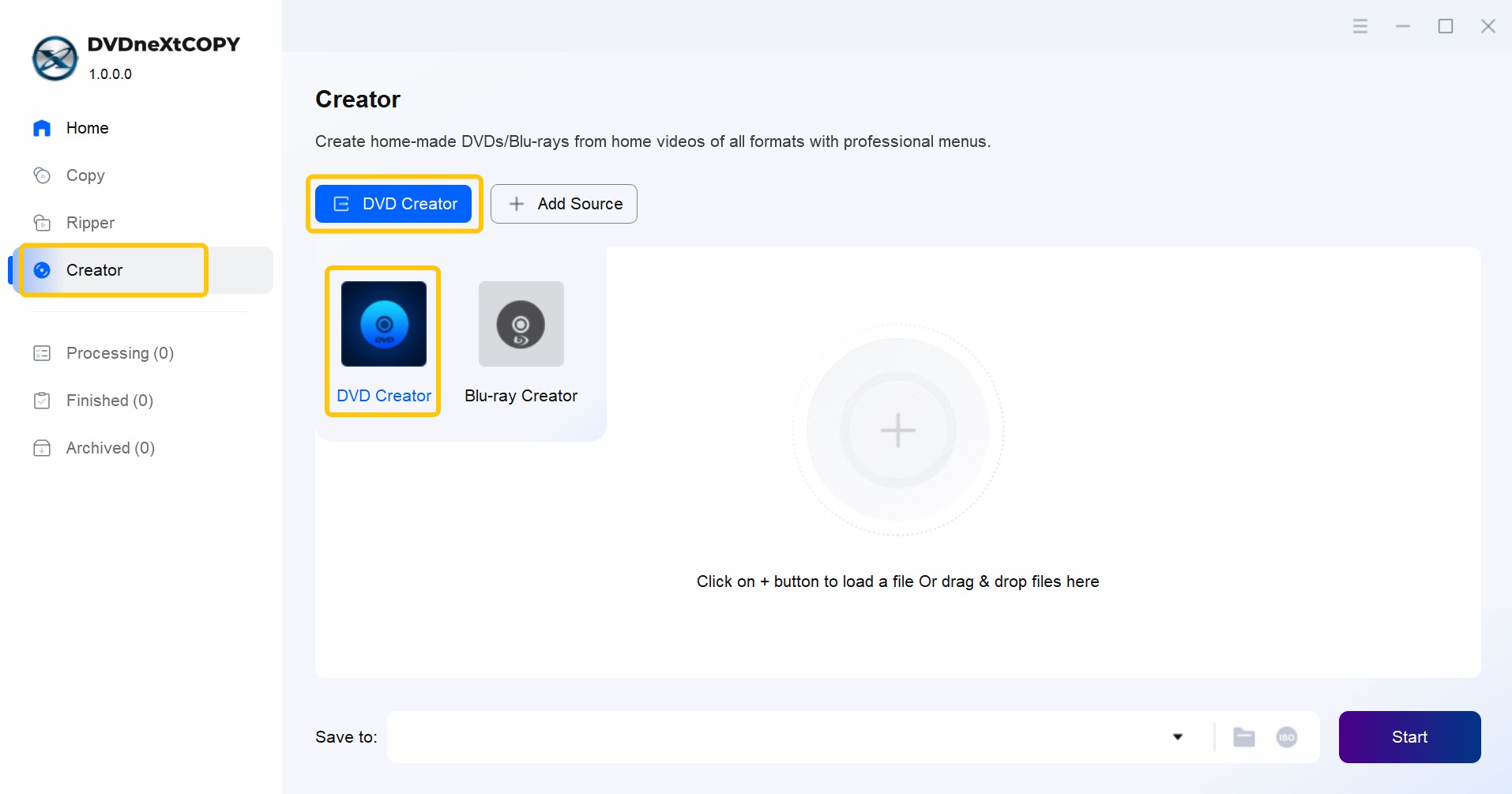Click the Creator page heading
This screenshot has height=794, width=1512.
pyautogui.click(x=358, y=100)
